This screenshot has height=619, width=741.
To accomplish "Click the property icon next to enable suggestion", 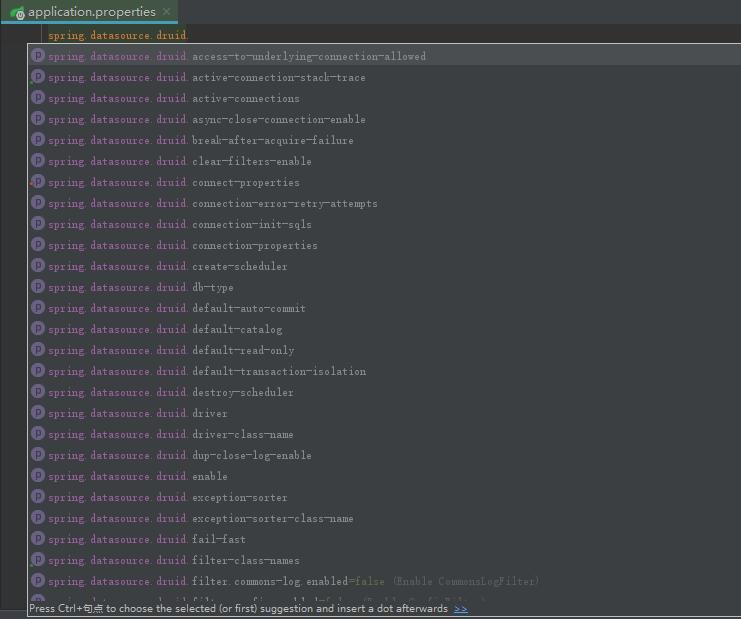I will 38,476.
